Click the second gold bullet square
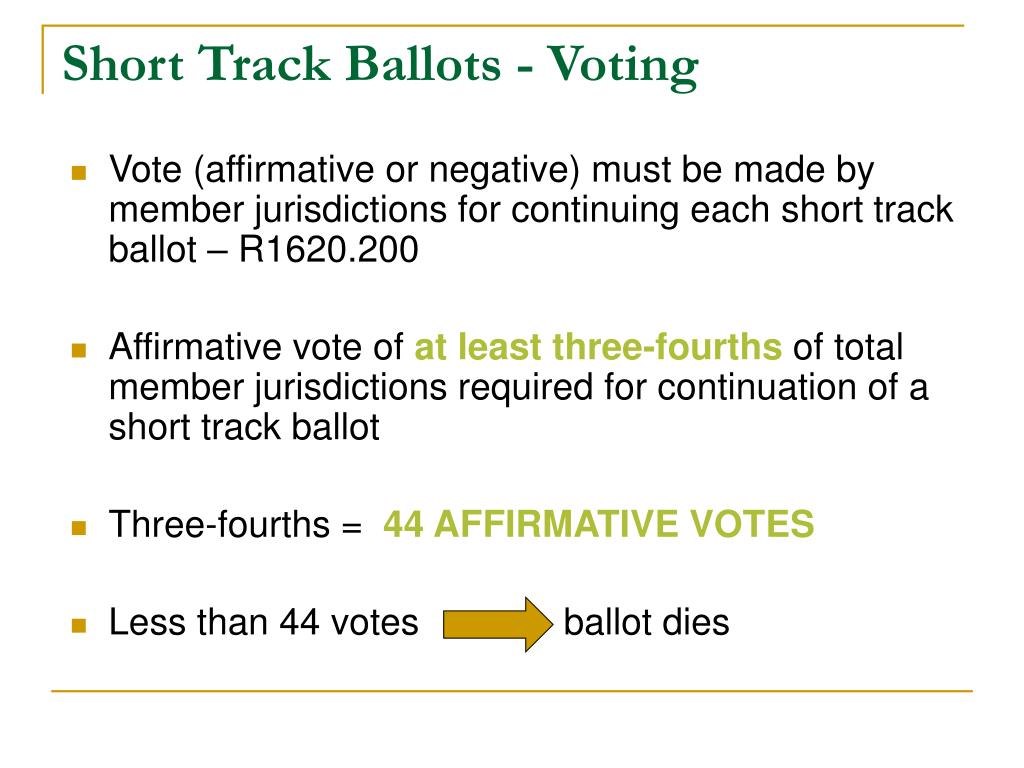The image size is (1024, 768). (x=79, y=350)
